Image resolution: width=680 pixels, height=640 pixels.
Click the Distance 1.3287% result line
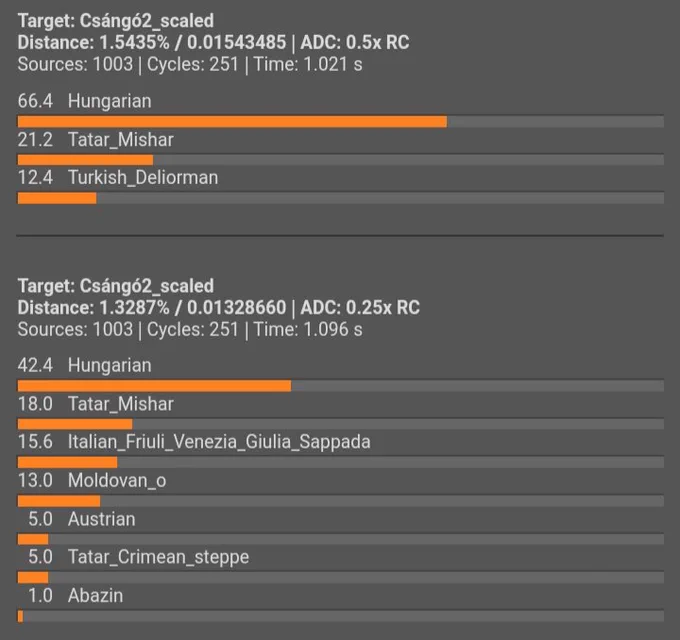219,307
